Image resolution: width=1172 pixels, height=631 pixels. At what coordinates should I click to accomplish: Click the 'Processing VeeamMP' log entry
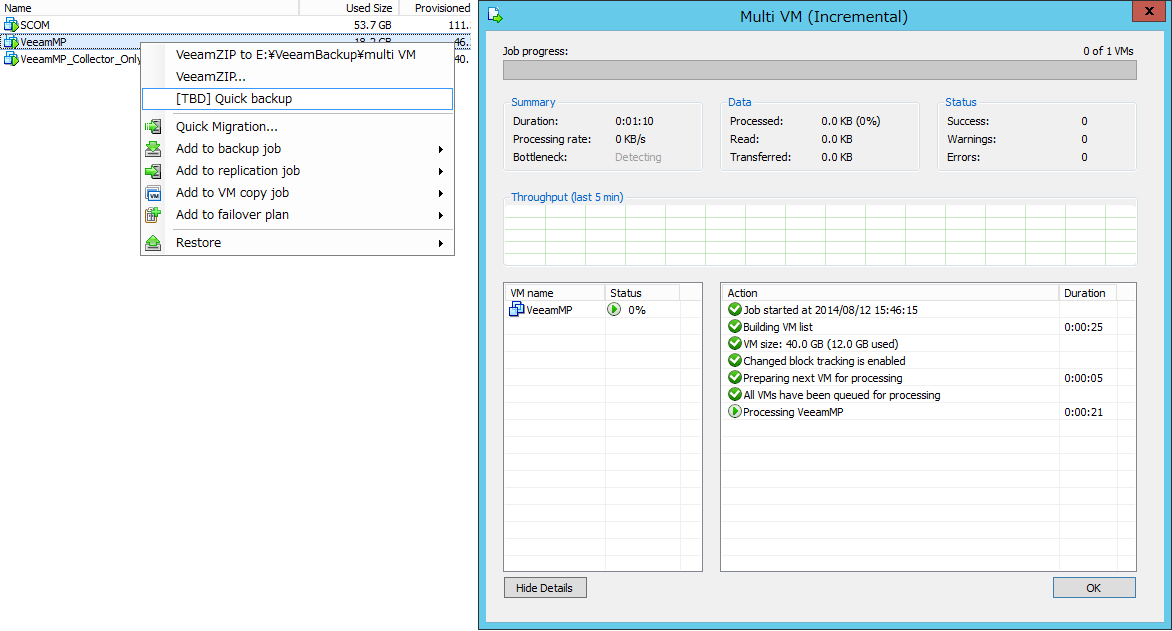[793, 412]
